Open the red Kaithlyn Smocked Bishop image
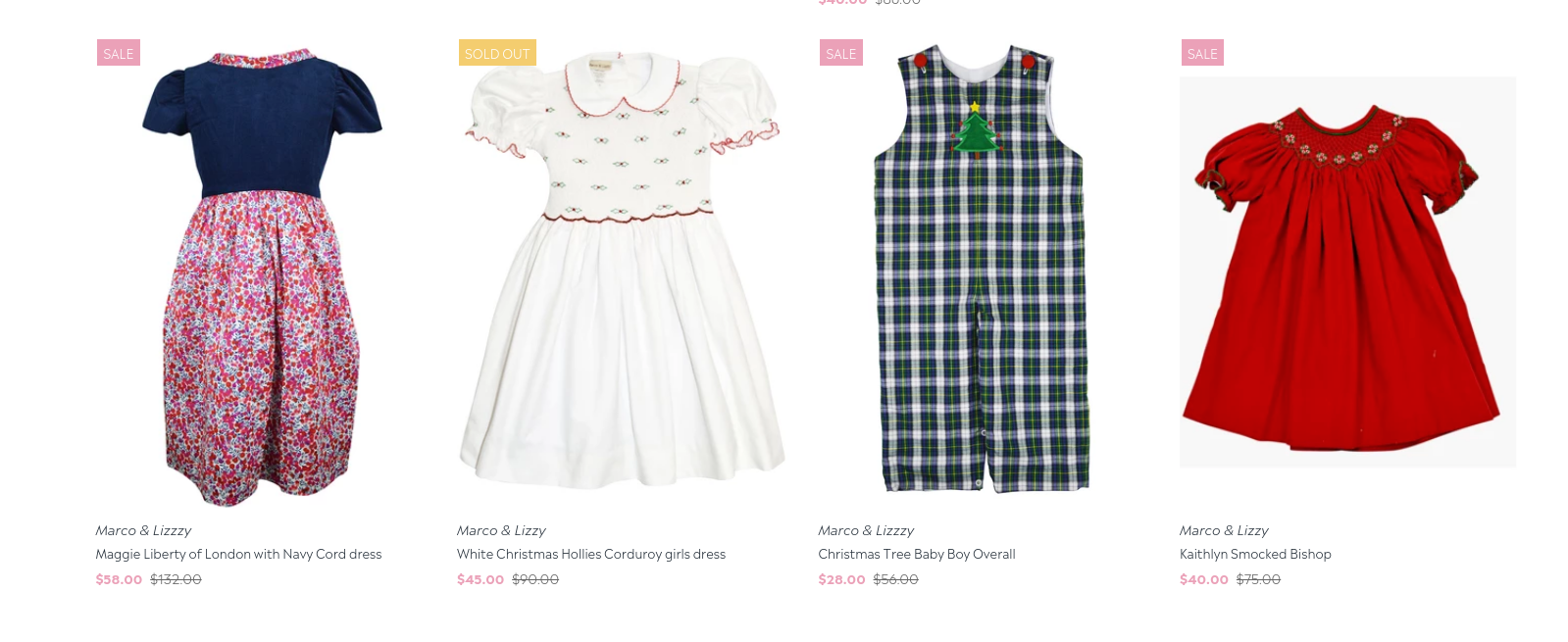The image size is (1568, 642). click(1347, 272)
